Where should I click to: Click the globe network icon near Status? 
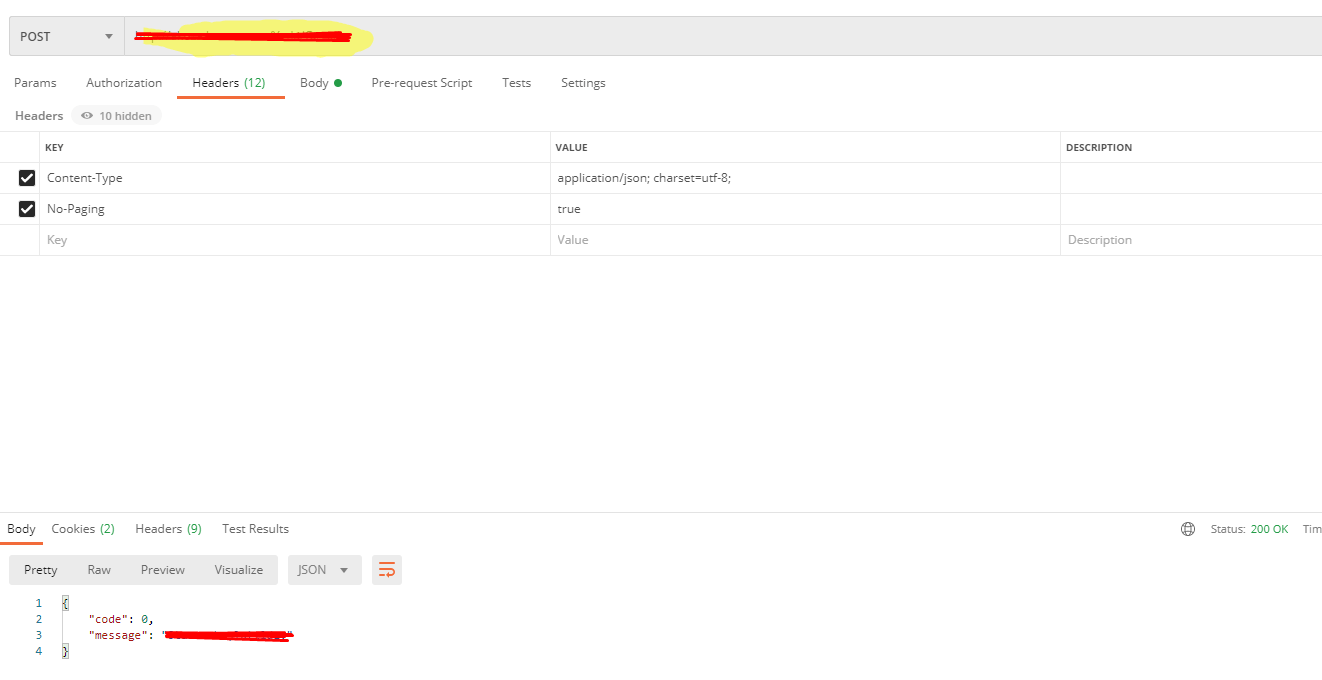[x=1188, y=529]
